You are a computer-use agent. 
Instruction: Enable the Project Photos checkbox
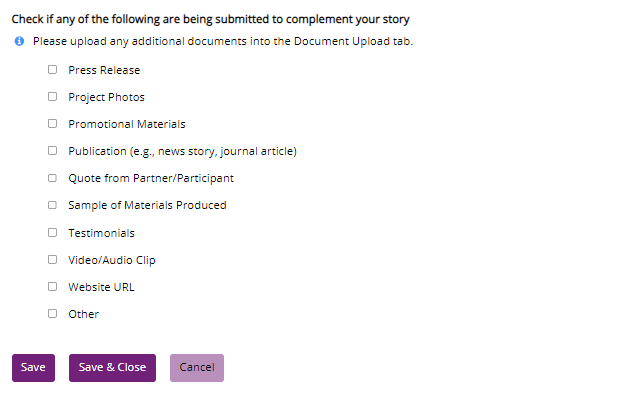pyautogui.click(x=52, y=97)
